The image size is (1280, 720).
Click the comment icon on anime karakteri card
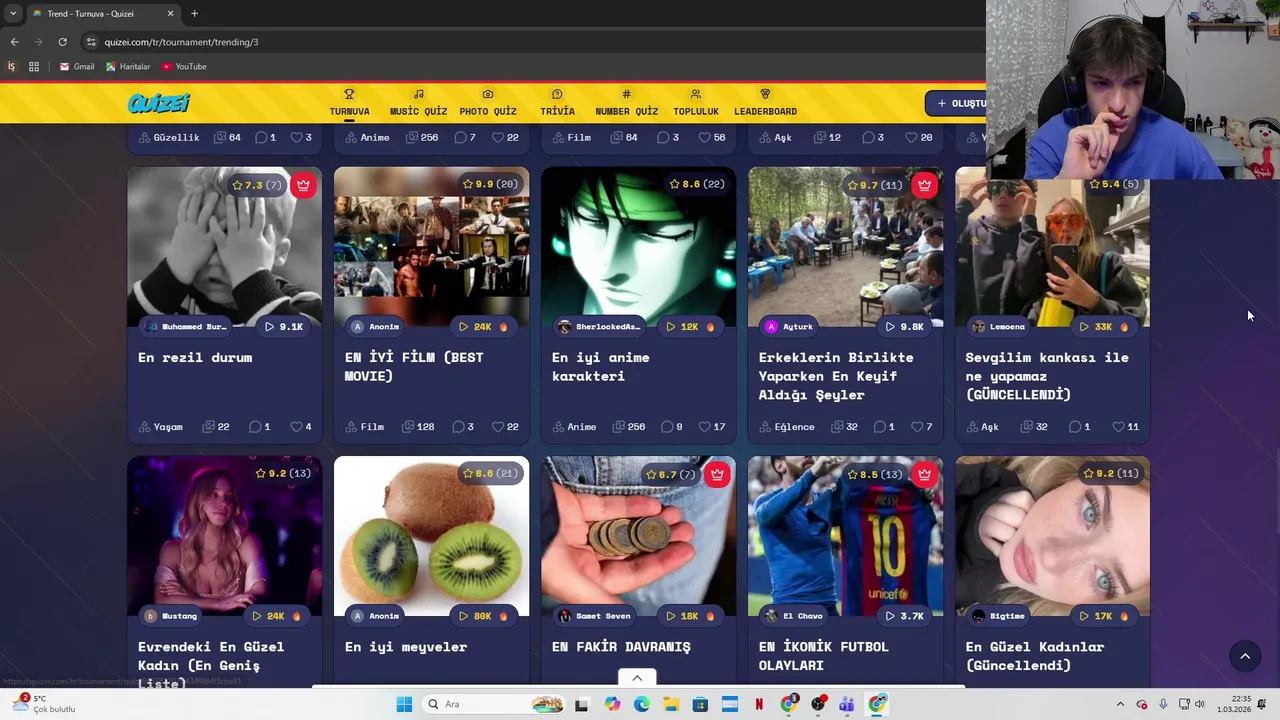pyautogui.click(x=665, y=427)
